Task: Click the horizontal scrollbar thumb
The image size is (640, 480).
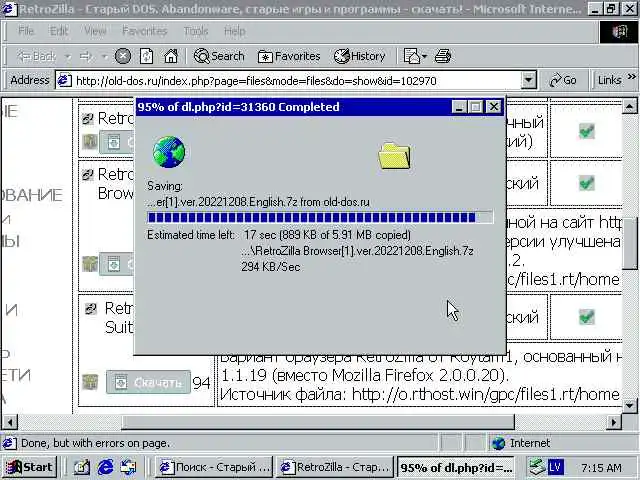Action: [318, 422]
